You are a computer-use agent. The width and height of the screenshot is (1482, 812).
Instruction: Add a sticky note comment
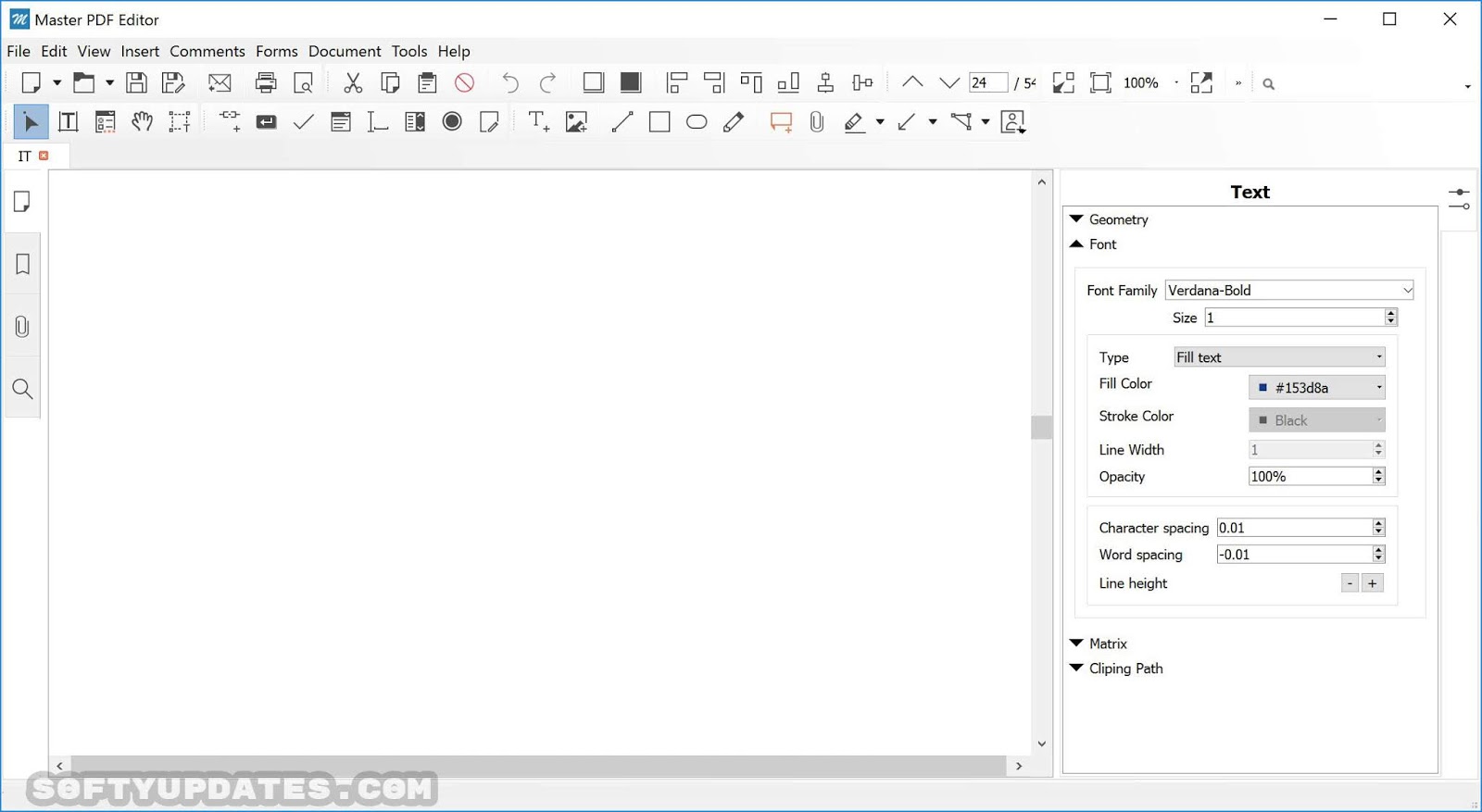click(782, 122)
